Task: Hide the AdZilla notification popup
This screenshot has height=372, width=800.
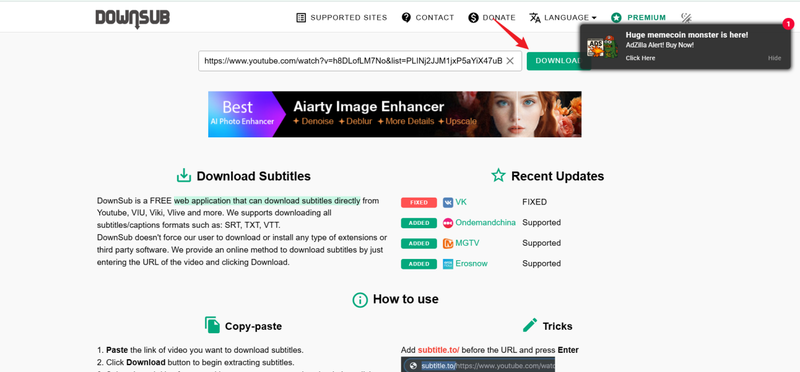Action: (774, 58)
